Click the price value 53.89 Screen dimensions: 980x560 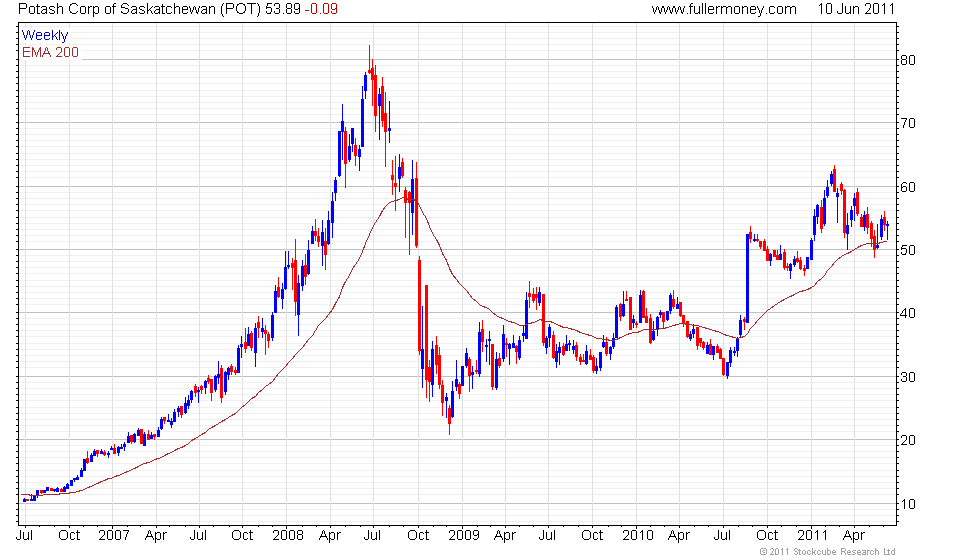click(282, 9)
